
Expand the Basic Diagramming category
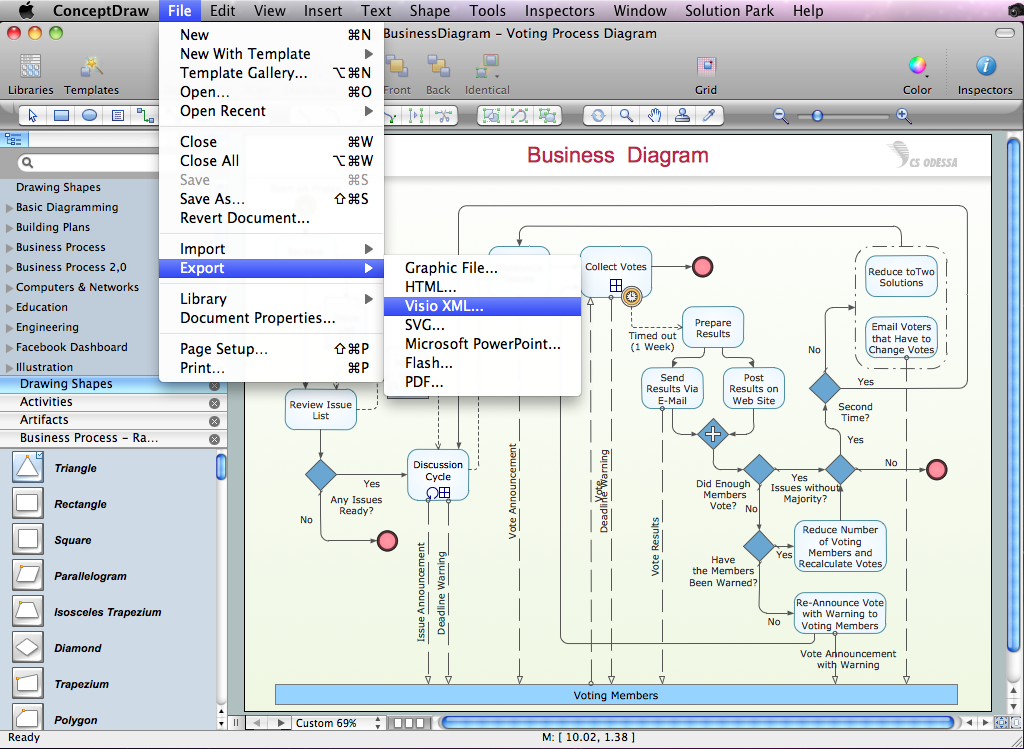point(10,208)
